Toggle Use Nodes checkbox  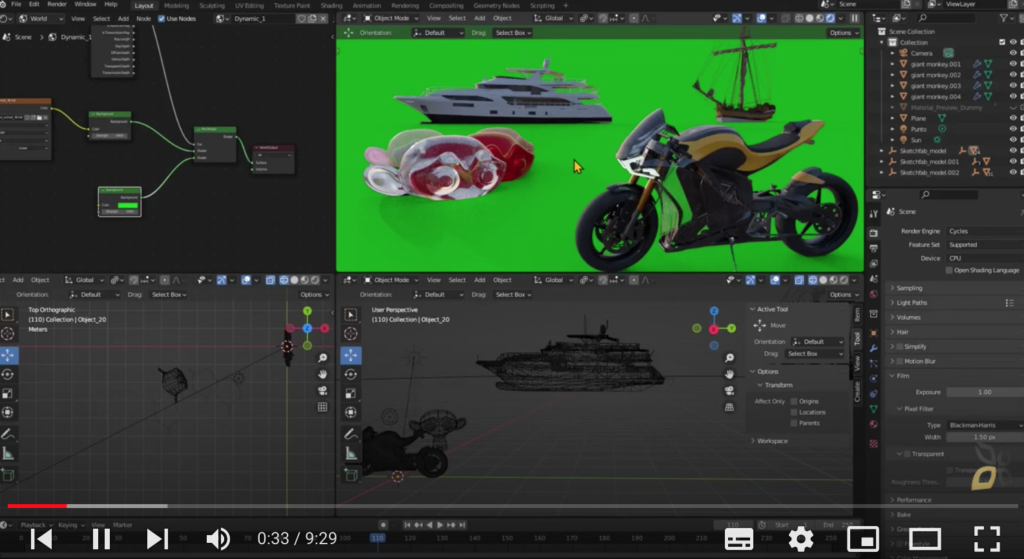[162, 18]
